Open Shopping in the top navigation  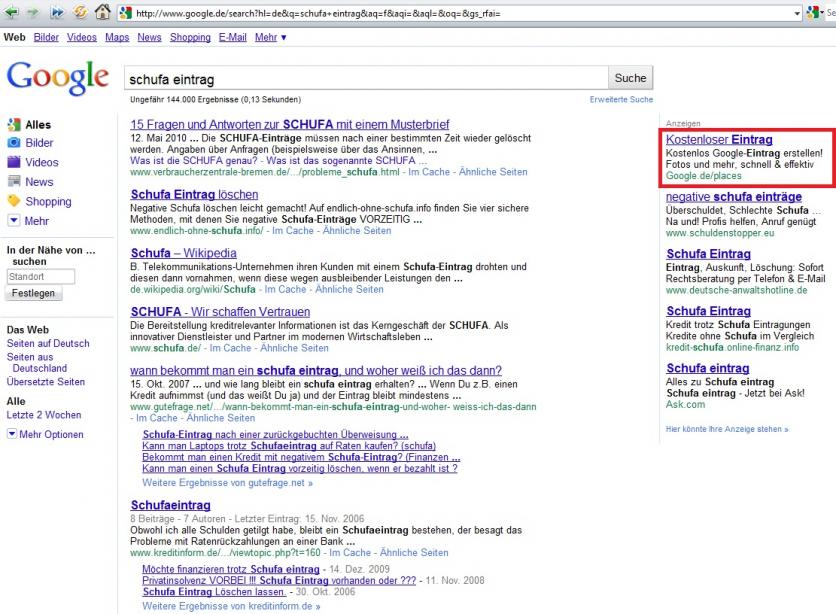[190, 37]
